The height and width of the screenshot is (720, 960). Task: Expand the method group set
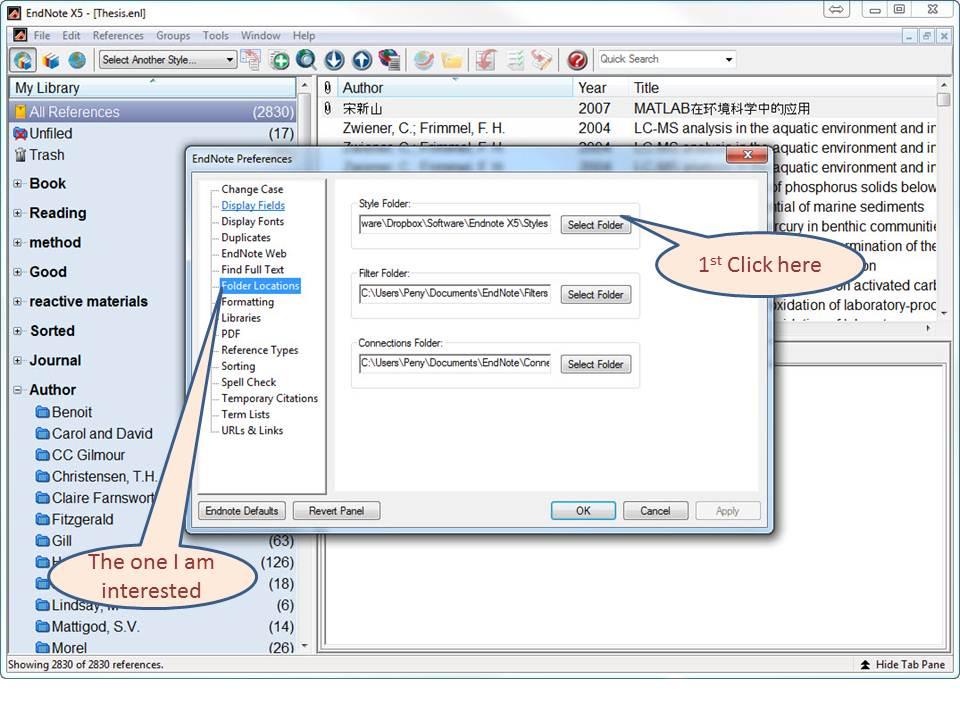[x=18, y=242]
